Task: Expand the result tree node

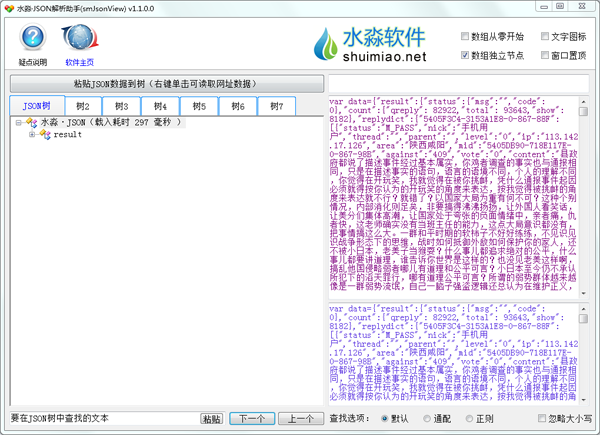Action: click(32, 134)
